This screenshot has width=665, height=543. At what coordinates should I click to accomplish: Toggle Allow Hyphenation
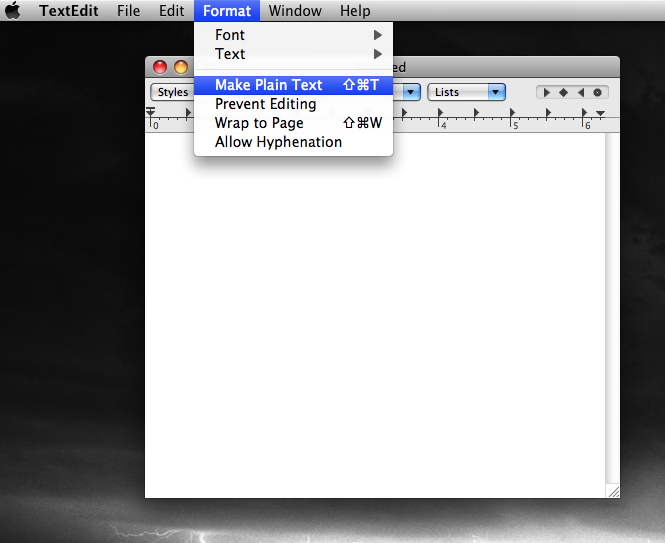(293, 142)
